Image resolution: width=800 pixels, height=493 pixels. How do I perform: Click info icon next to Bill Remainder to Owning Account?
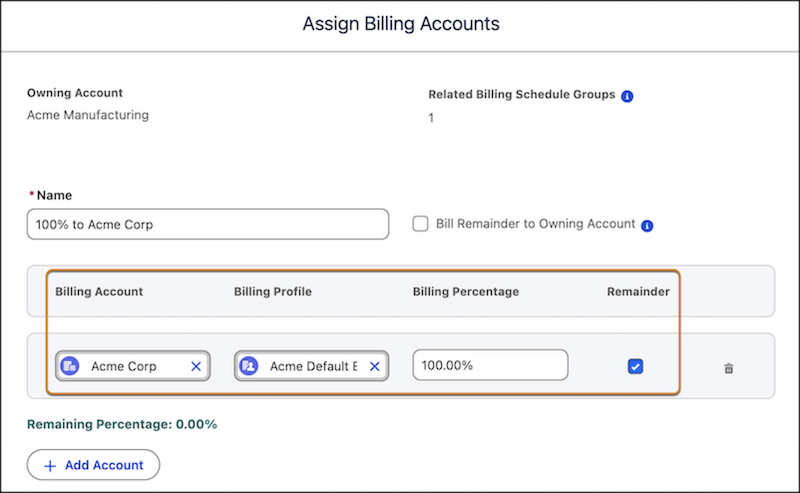coord(647,226)
